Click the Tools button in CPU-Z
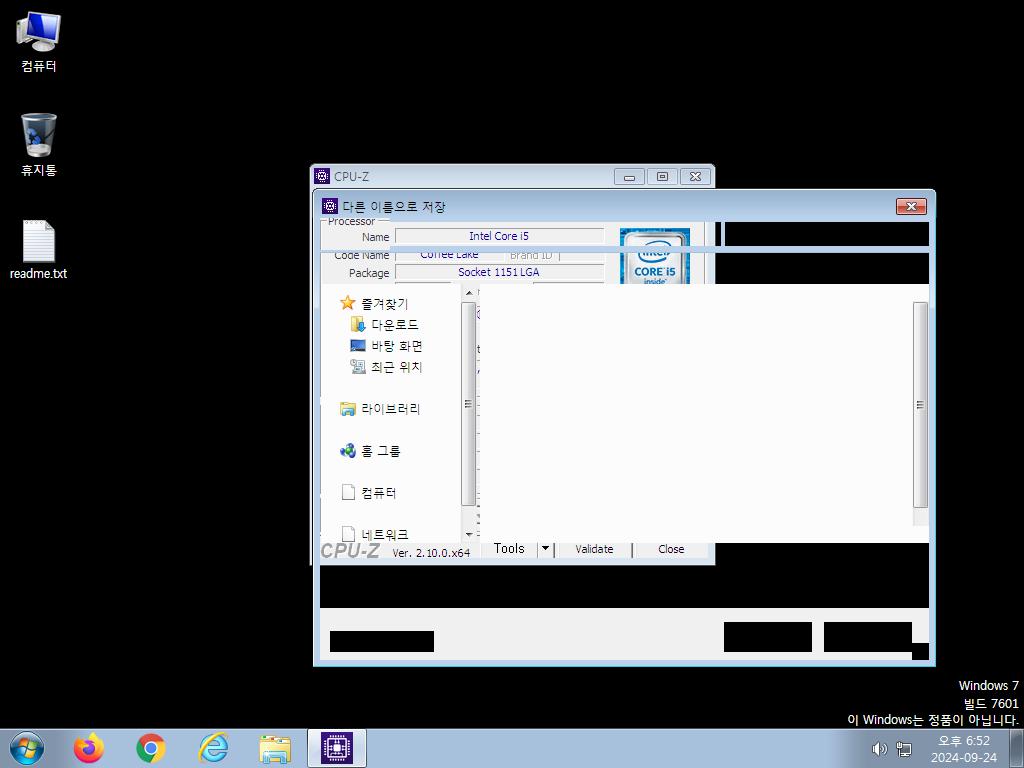The width and height of the screenshot is (1024, 768). click(x=509, y=549)
